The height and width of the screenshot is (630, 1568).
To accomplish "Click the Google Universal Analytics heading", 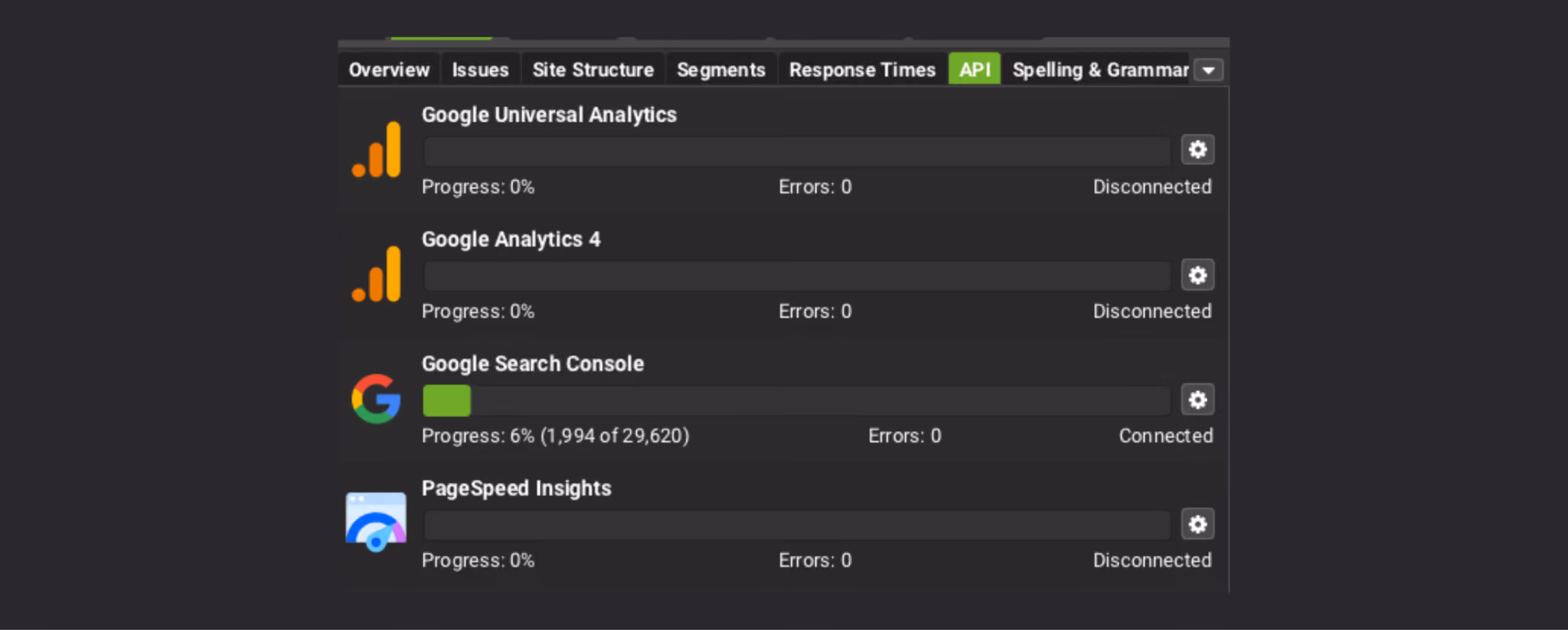I will click(x=549, y=115).
